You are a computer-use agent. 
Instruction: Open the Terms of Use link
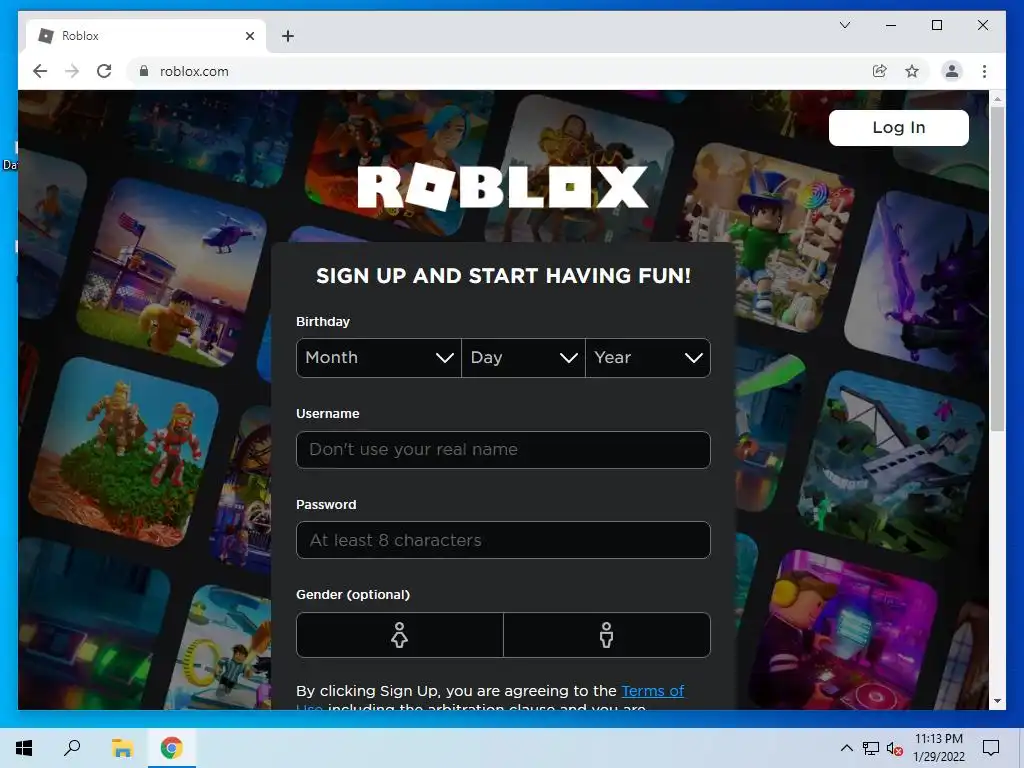point(652,691)
